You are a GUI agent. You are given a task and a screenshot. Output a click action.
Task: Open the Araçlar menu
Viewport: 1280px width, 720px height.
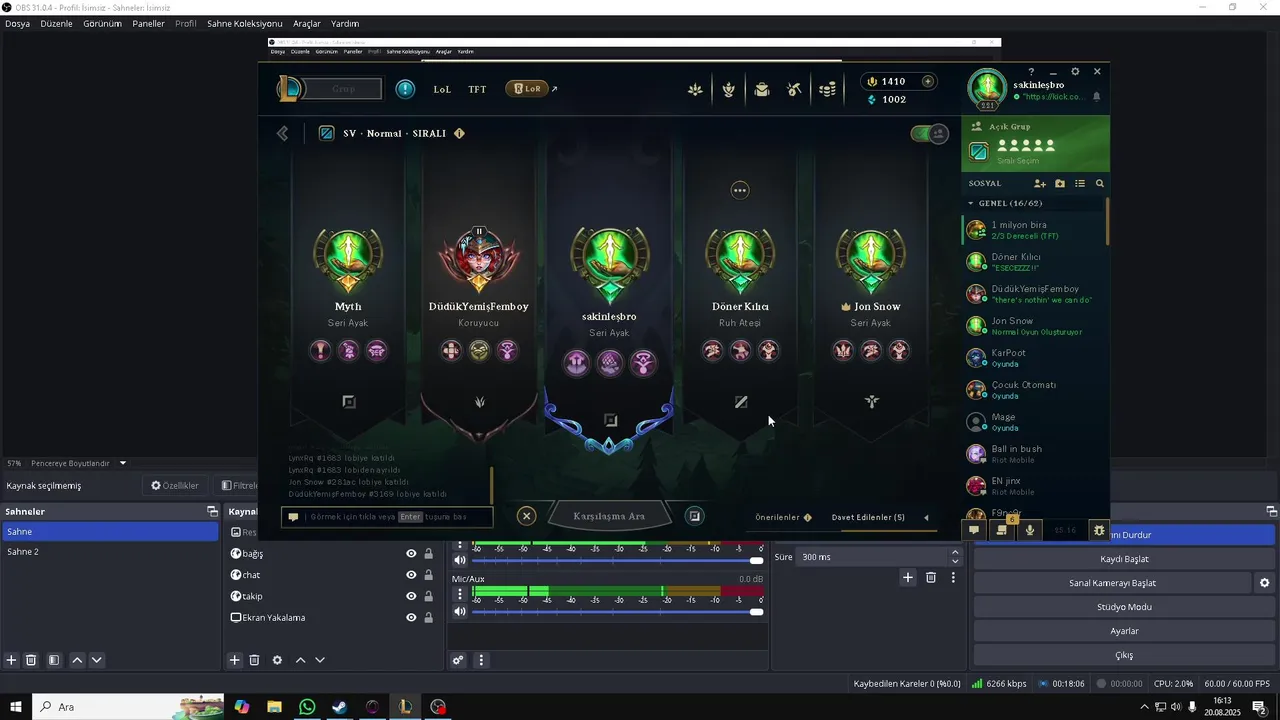tap(307, 23)
